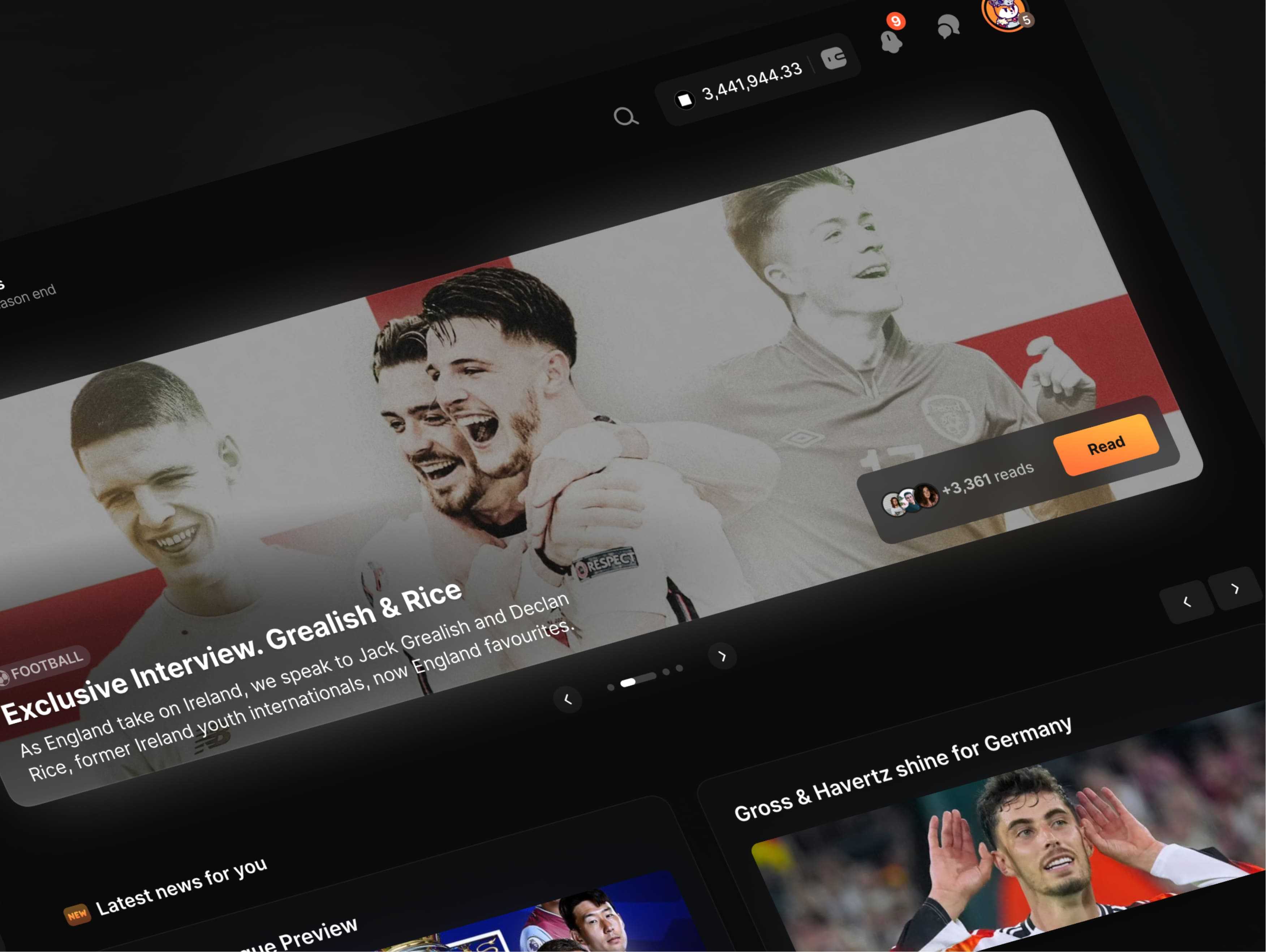Click the square currency icon before balance
Screen dimensions: 1266x952
(685, 100)
